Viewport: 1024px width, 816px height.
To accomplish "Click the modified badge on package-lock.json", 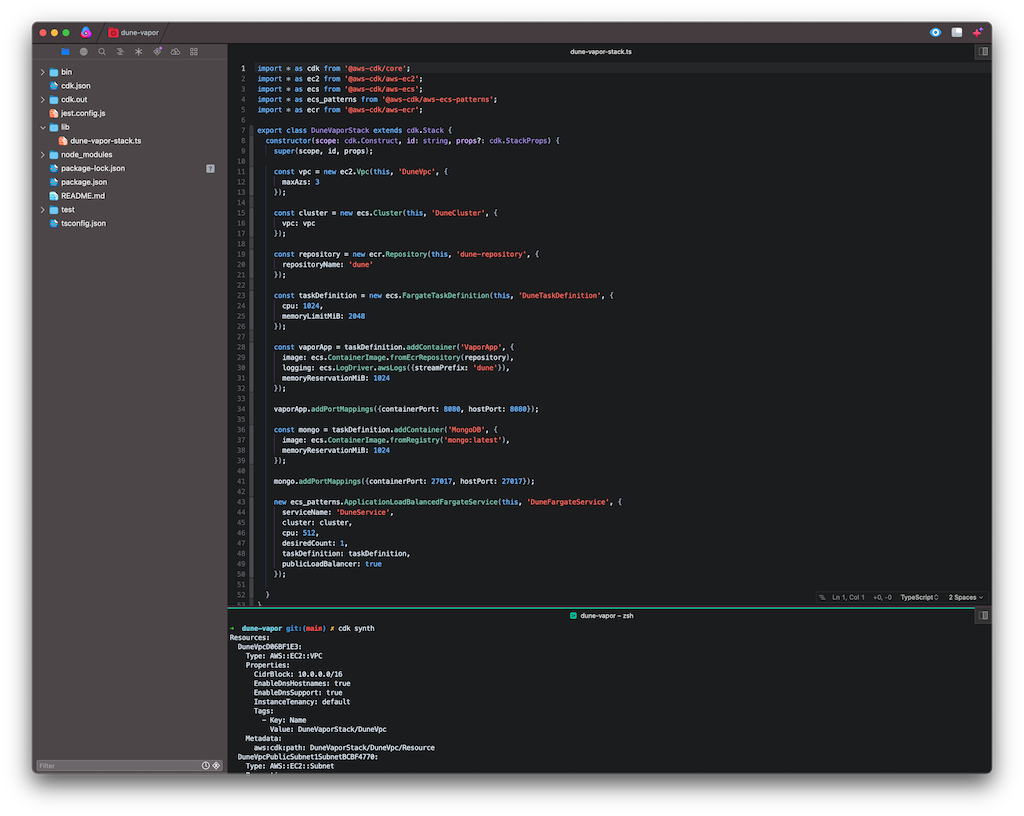I will point(210,168).
